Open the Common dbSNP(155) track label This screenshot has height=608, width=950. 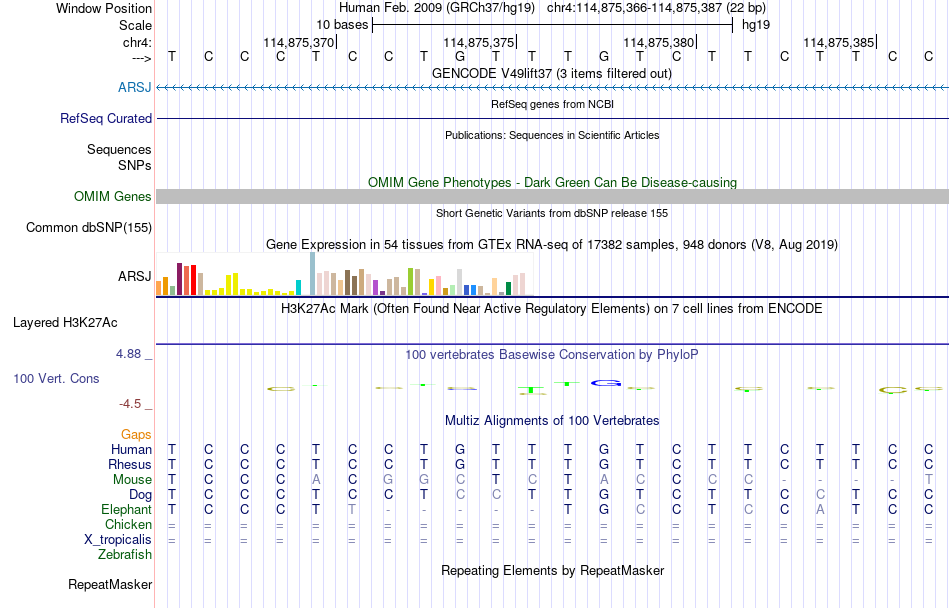89,227
